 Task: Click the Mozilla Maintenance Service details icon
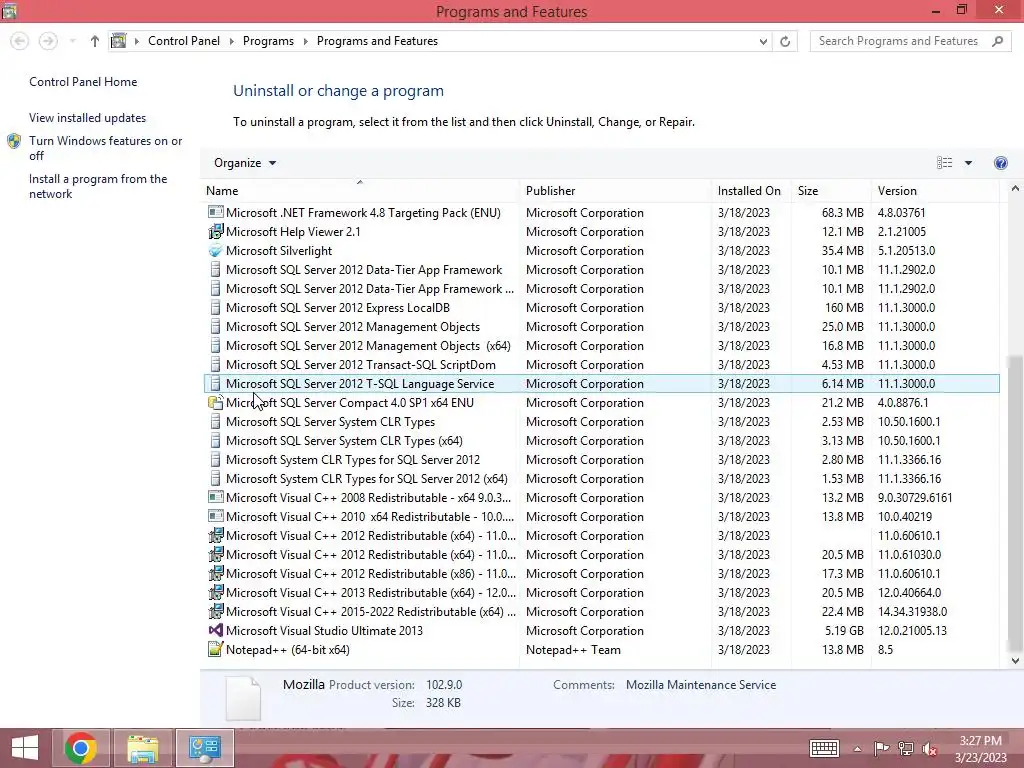pyautogui.click(x=243, y=698)
